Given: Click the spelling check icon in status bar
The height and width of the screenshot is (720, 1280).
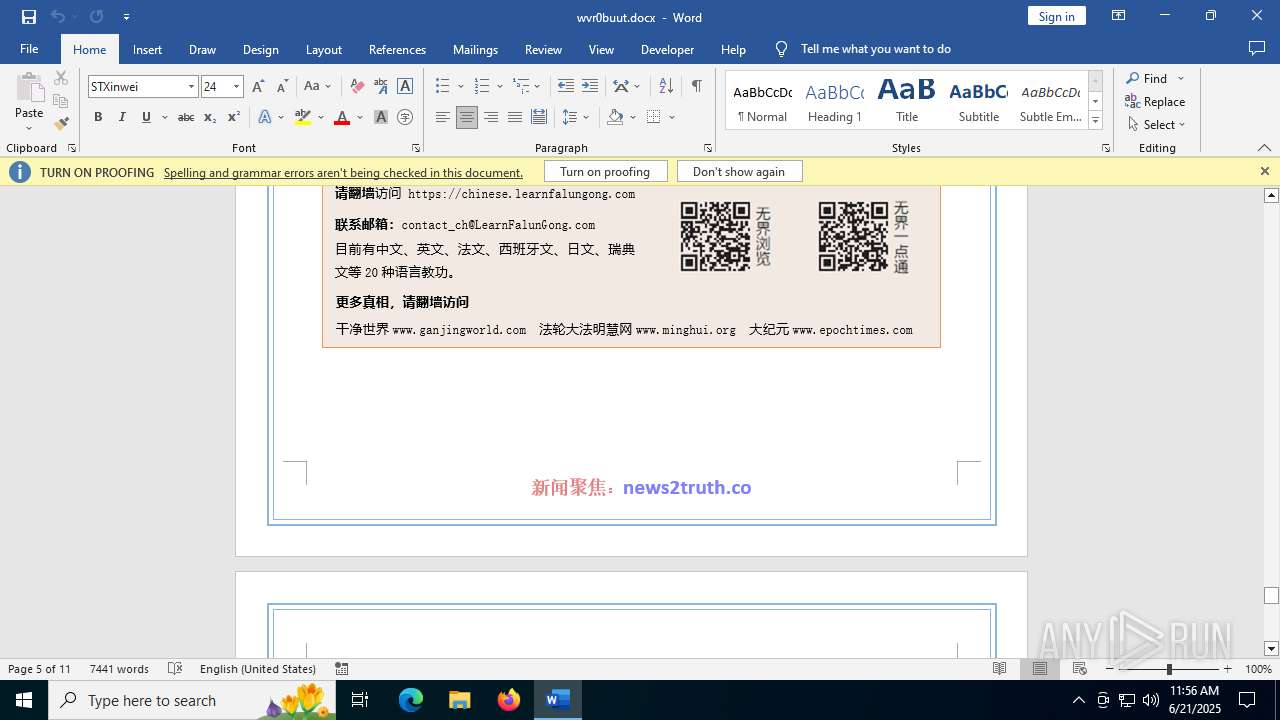Looking at the screenshot, I should 175,669.
